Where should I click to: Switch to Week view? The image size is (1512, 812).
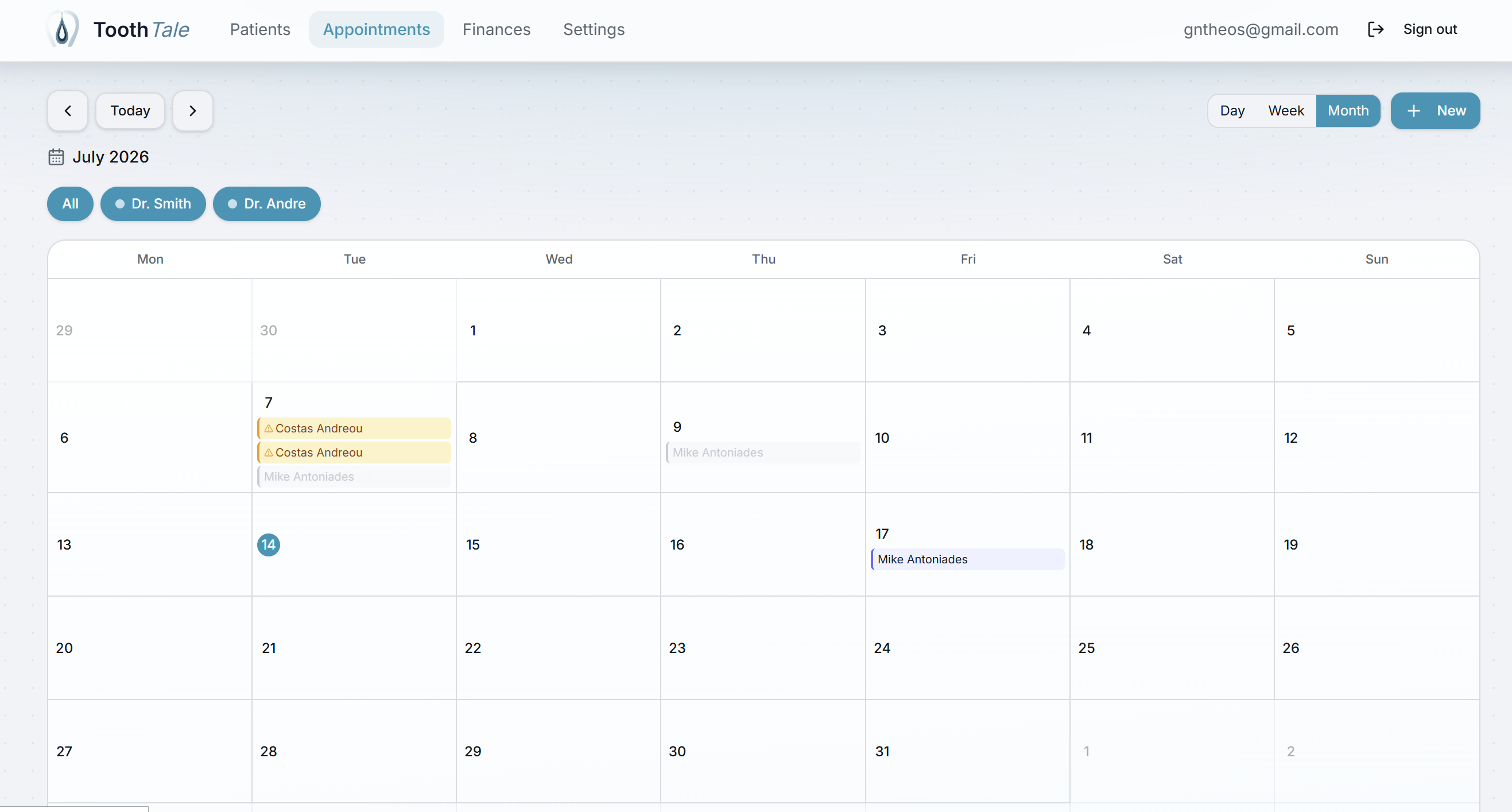coord(1285,110)
